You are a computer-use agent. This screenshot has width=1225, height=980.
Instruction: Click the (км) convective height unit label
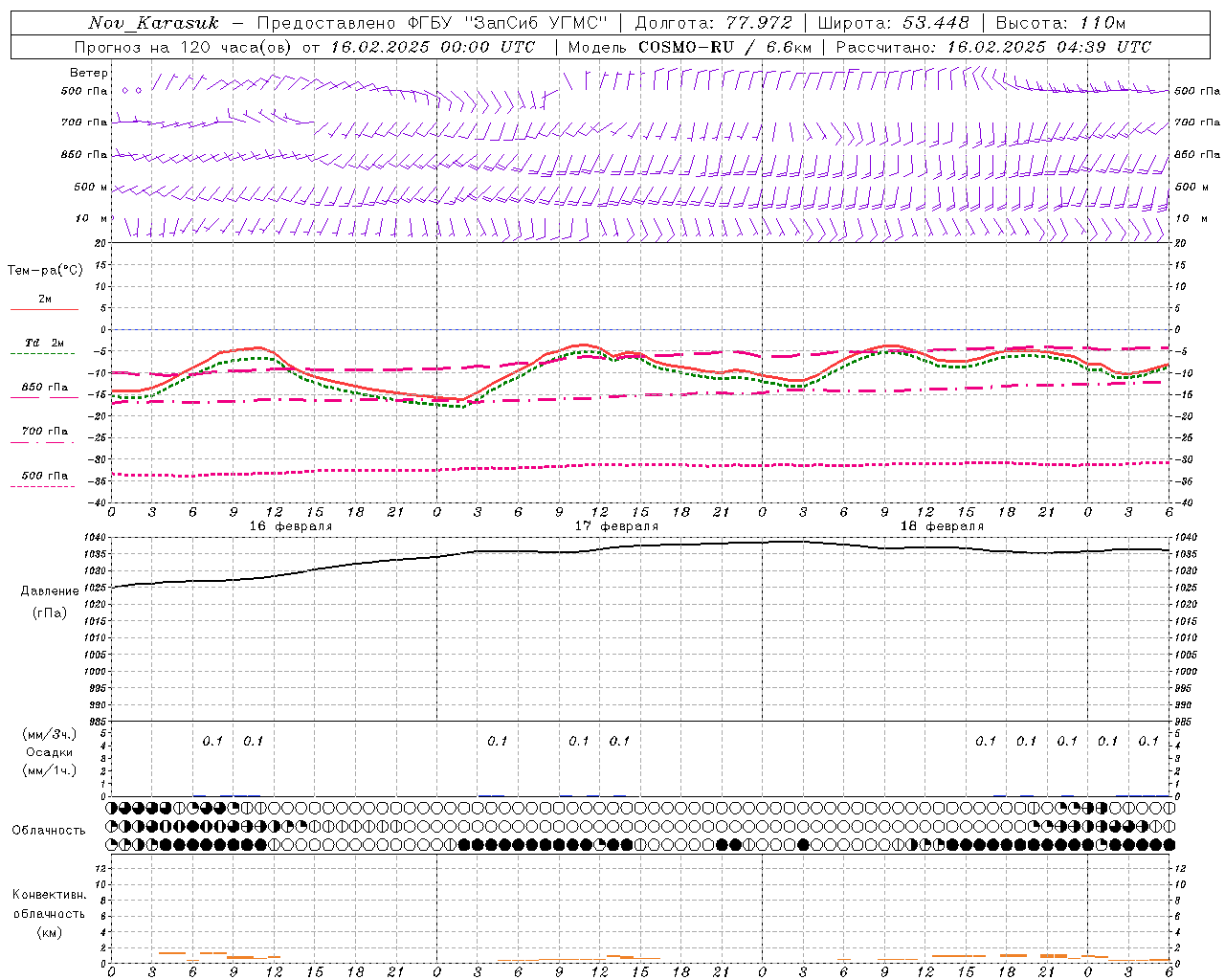tap(49, 932)
